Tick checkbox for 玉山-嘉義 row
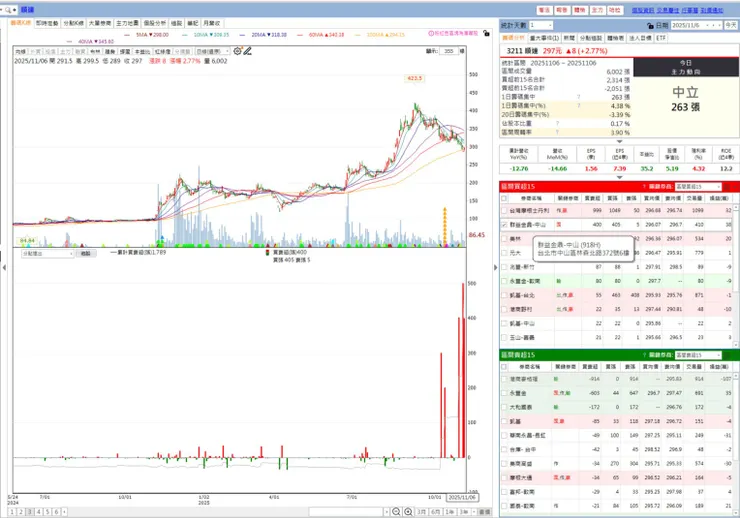 504,338
